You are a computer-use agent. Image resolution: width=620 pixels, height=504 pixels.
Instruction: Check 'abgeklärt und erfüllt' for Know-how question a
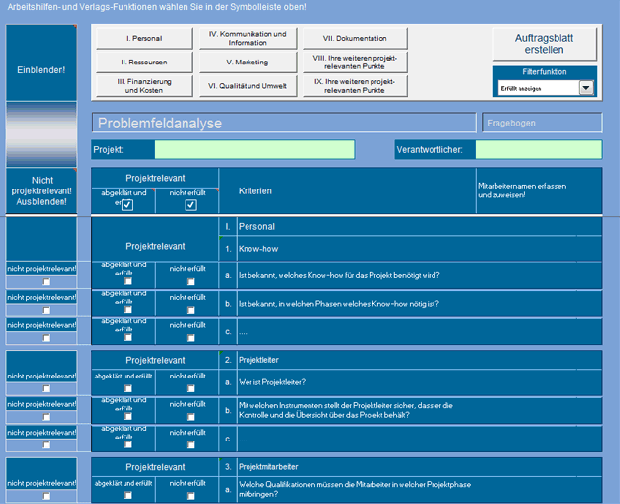127,282
